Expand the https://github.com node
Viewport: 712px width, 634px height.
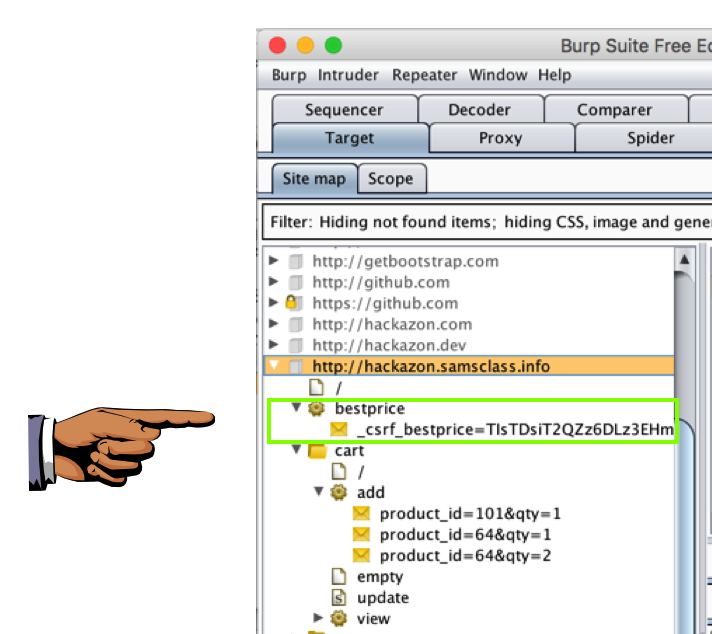pos(273,302)
